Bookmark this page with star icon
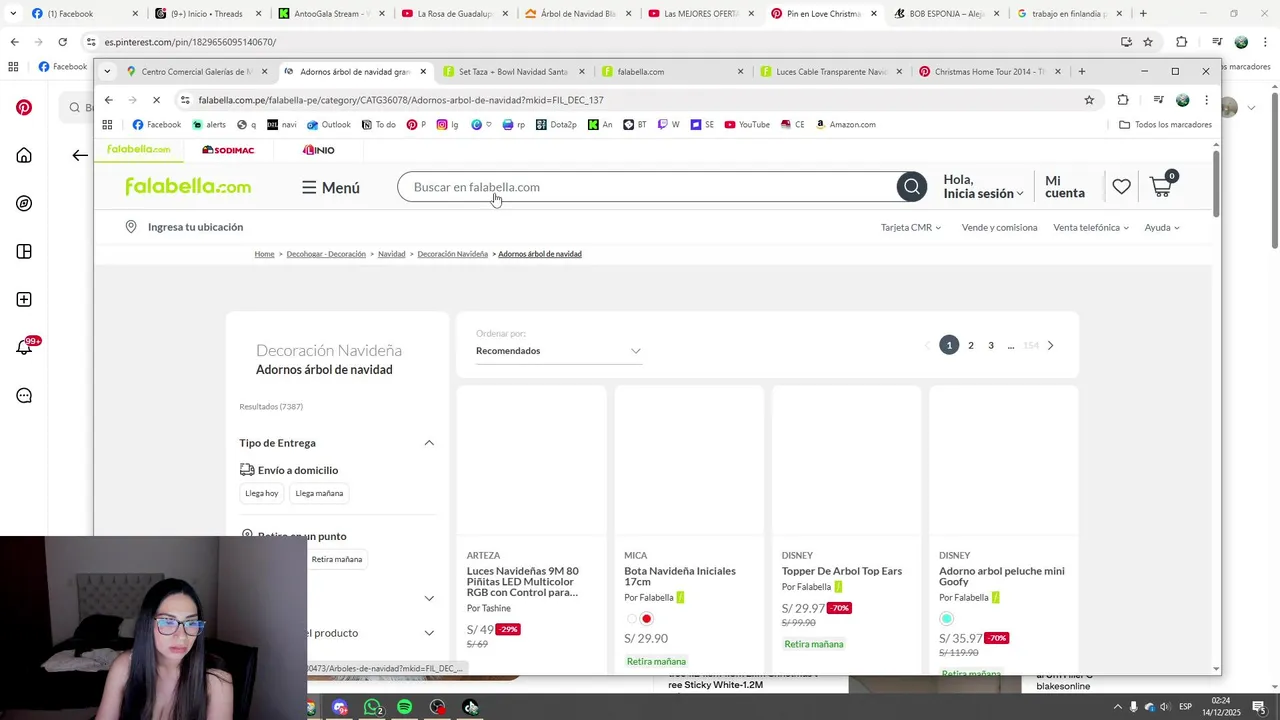1280x720 pixels. coord(1089,100)
